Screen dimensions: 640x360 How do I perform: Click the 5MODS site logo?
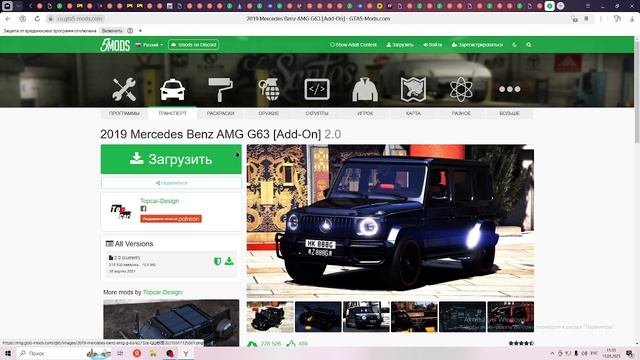click(115, 45)
